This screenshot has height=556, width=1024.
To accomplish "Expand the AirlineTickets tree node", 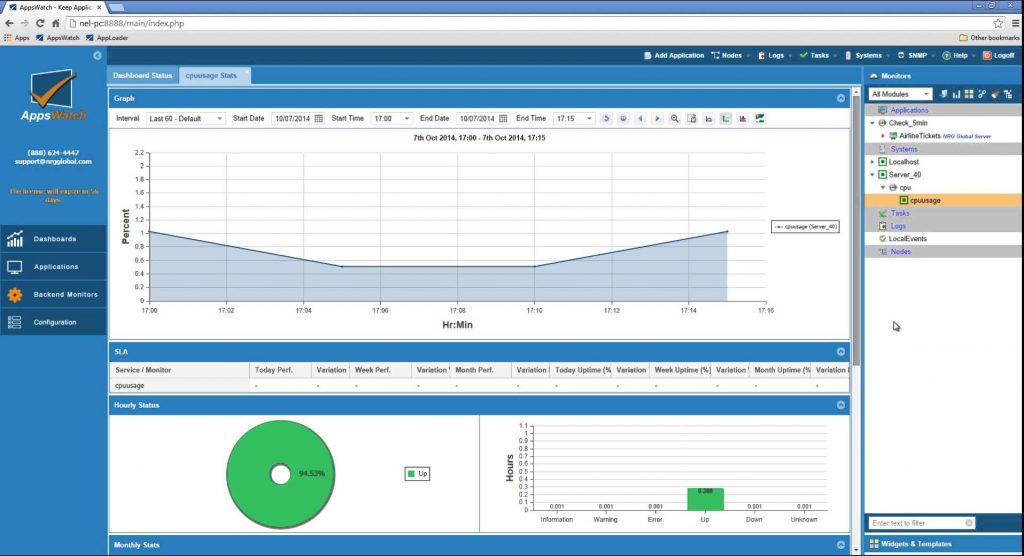I will 883,136.
